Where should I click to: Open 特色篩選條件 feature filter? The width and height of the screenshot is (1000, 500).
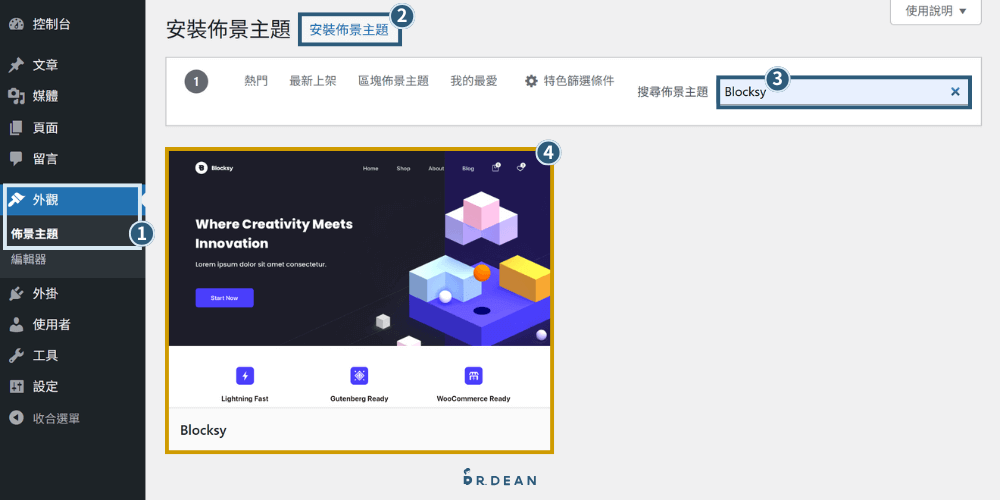578,81
